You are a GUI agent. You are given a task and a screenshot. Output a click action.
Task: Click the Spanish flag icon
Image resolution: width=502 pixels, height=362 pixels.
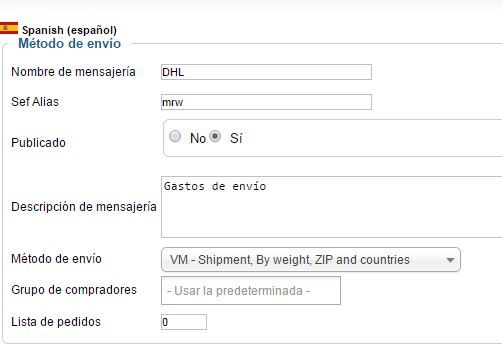(9, 28)
